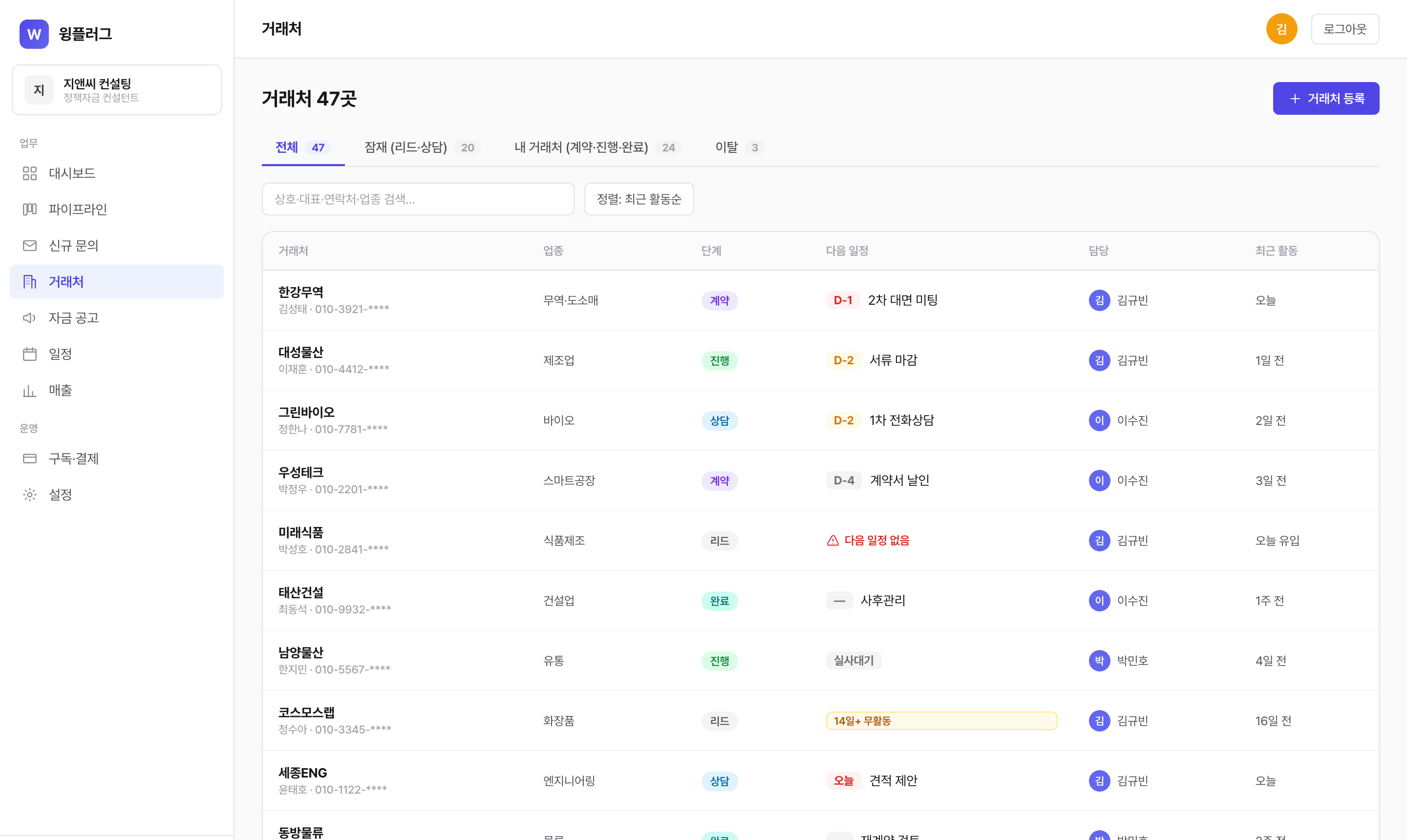Click the 신규 문의 envelope icon
1407x840 pixels.
[x=29, y=246]
